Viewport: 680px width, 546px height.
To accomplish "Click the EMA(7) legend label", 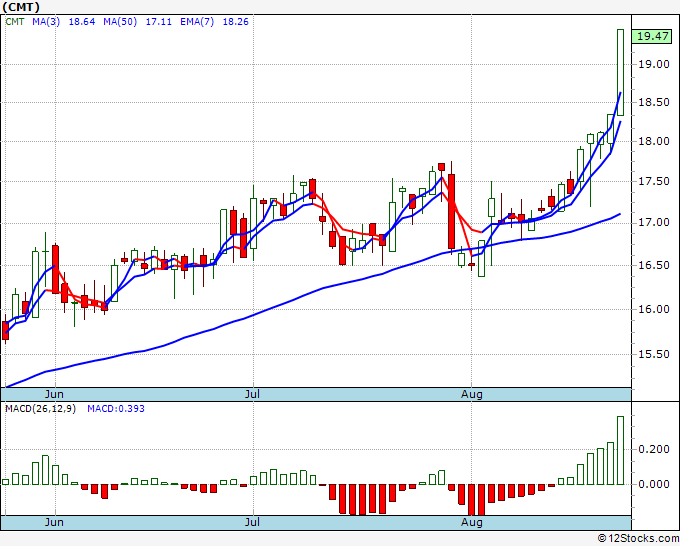I will (197, 22).
